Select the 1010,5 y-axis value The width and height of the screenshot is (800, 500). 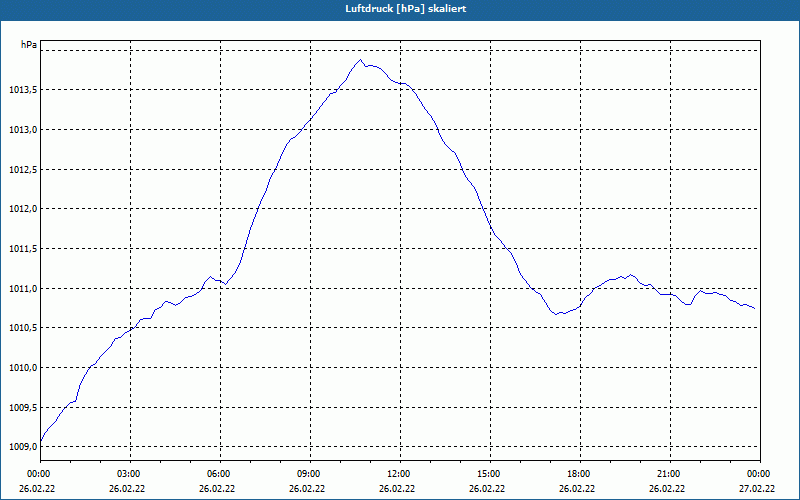tap(23, 328)
